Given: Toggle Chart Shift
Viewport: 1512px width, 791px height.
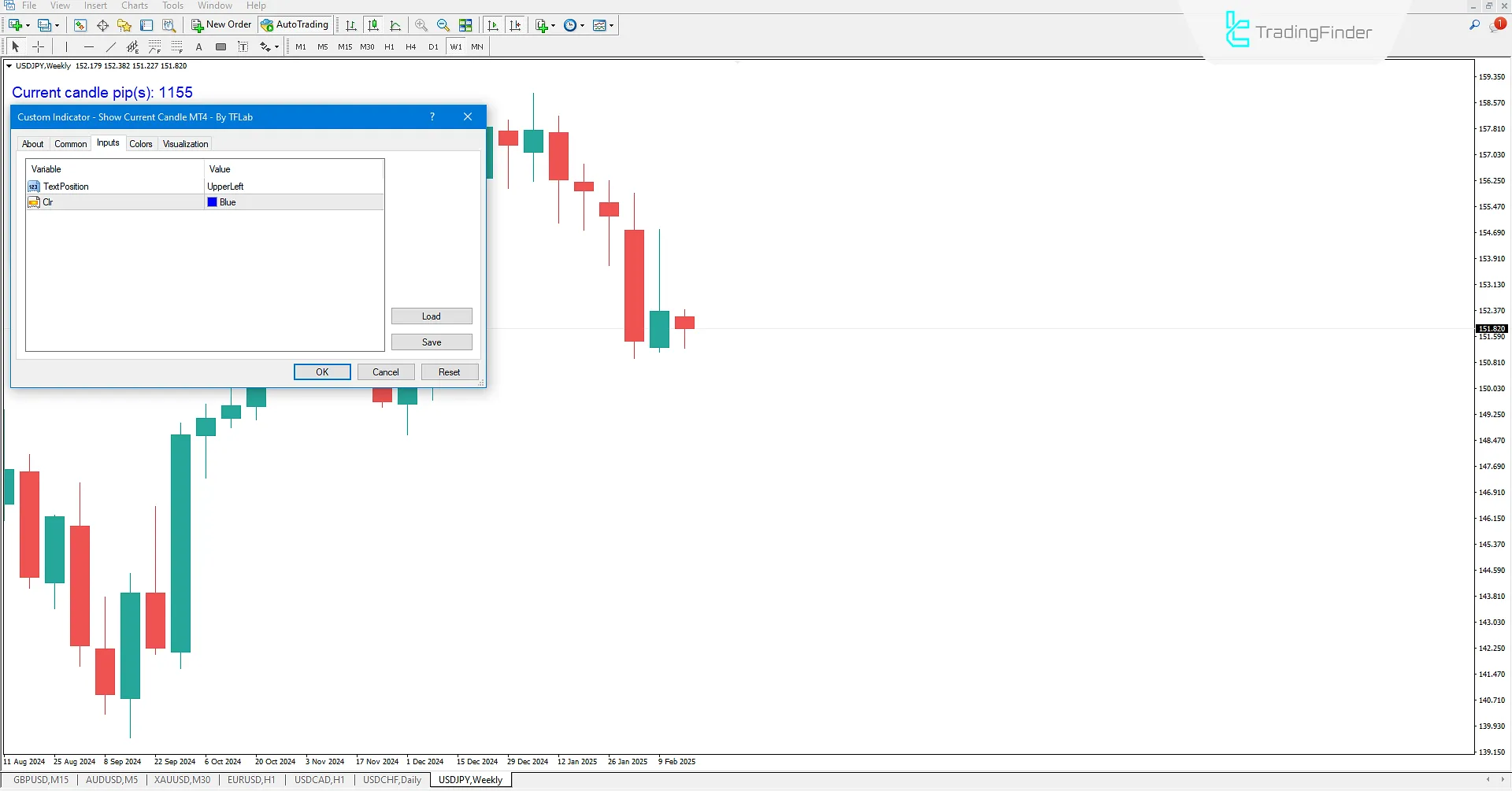Looking at the screenshot, I should (515, 24).
